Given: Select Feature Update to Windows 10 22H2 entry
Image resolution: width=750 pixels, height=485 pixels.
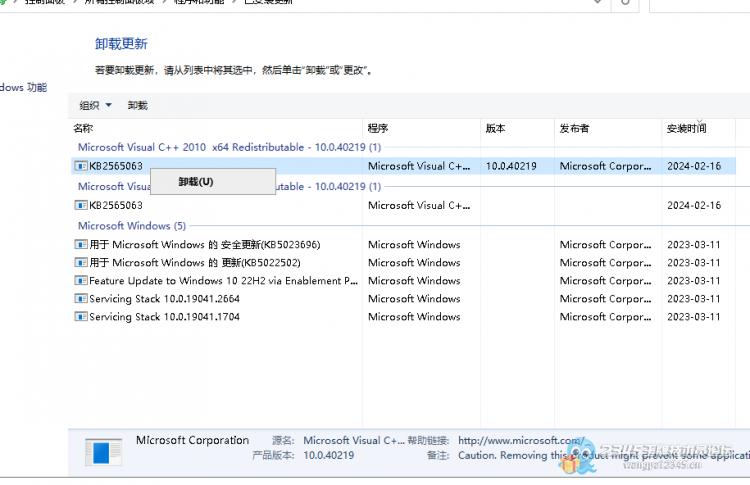Looking at the screenshot, I should click(x=223, y=281).
